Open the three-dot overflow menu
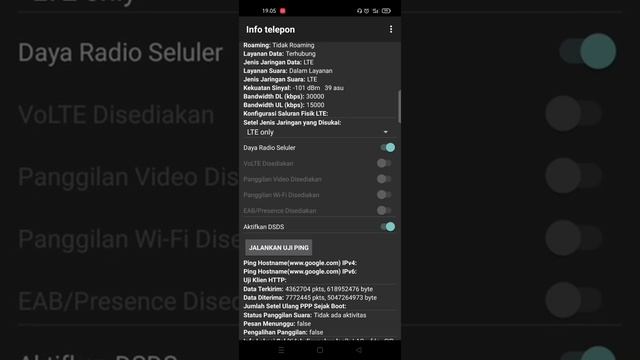The width and height of the screenshot is (640, 360). coord(391,29)
